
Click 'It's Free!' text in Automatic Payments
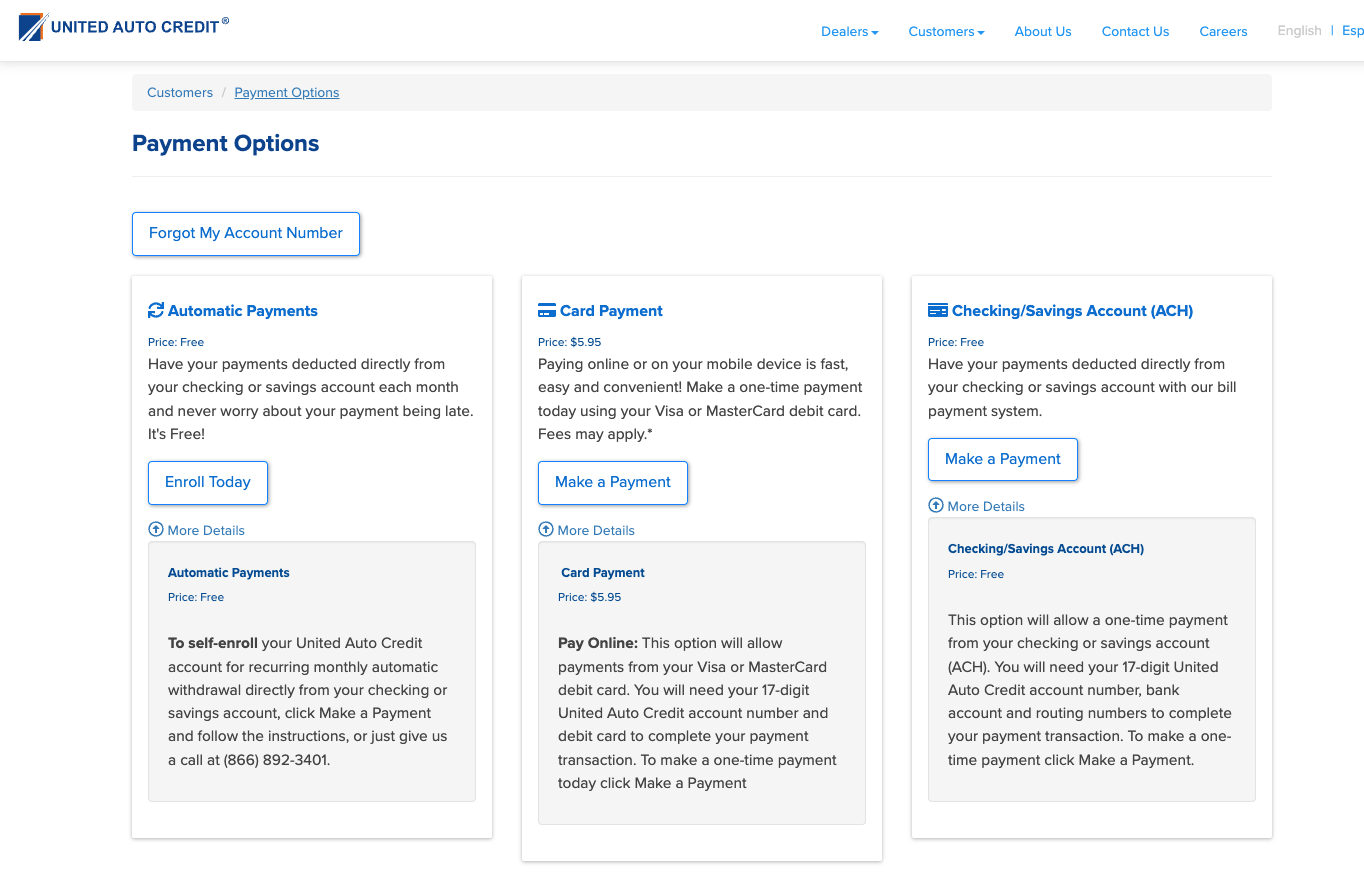pyautogui.click(x=176, y=434)
